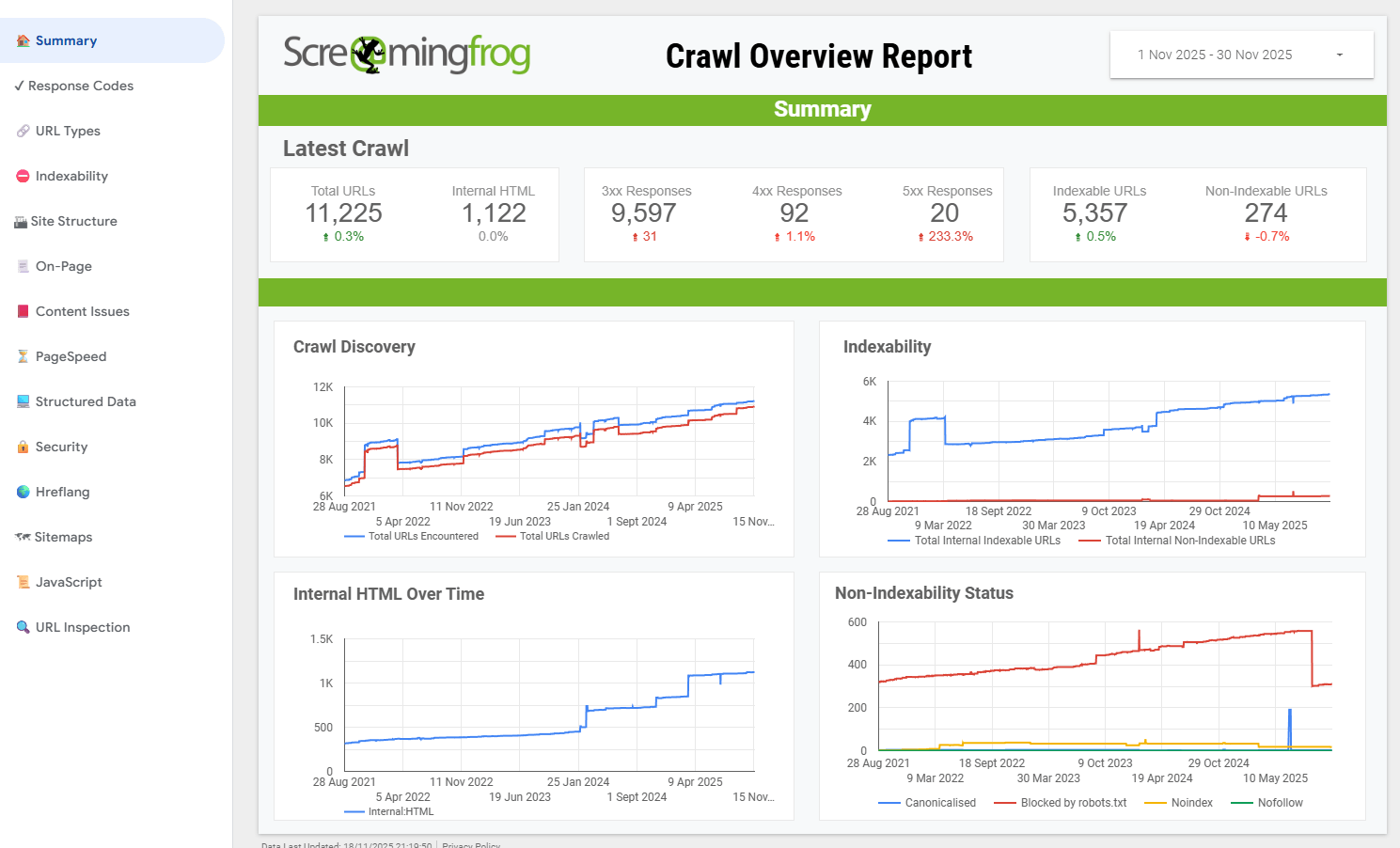
Task: Open the date range selector dropdown
Action: click(x=1241, y=55)
